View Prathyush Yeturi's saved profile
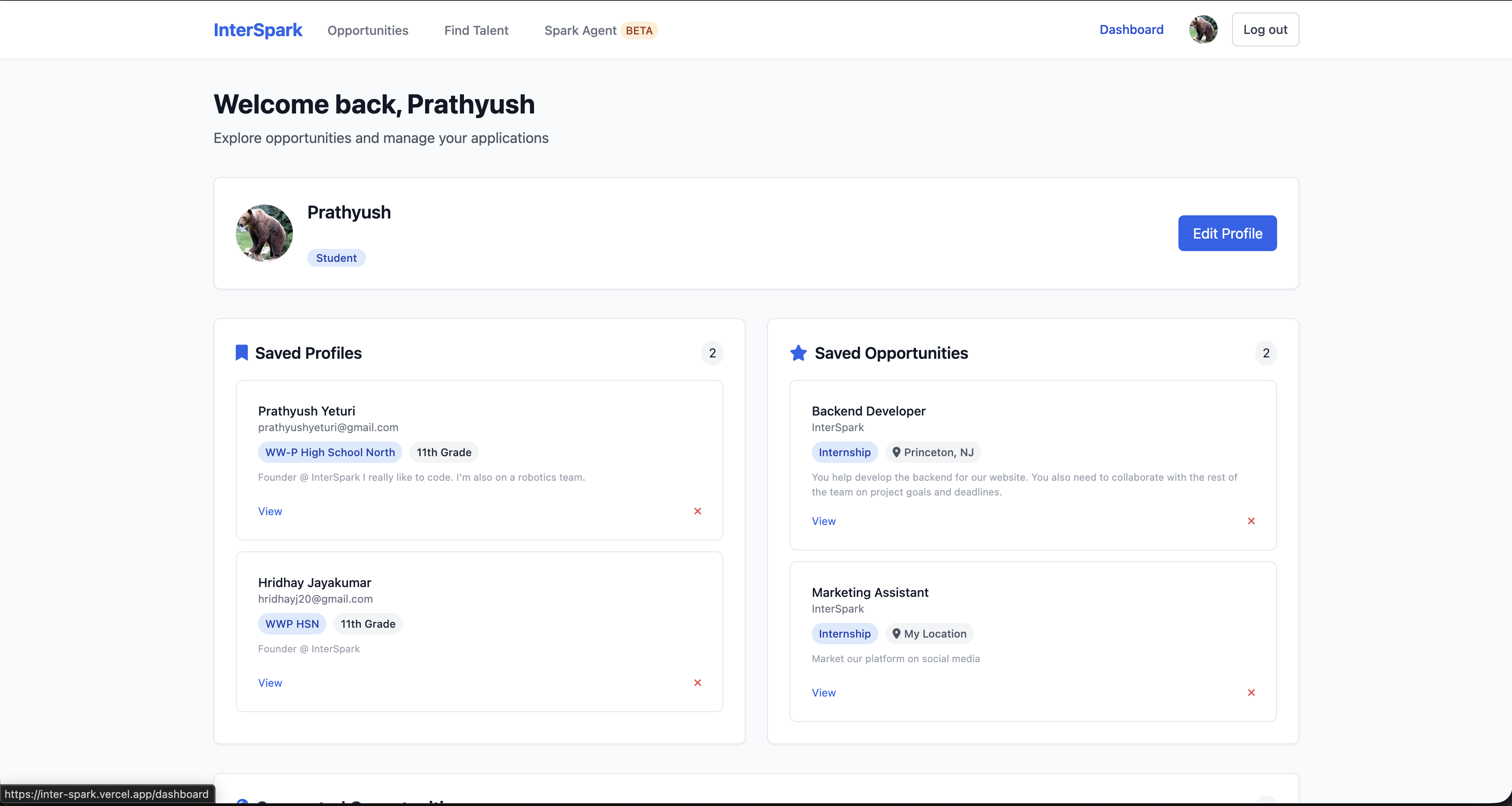The image size is (1512, 806). pos(270,511)
